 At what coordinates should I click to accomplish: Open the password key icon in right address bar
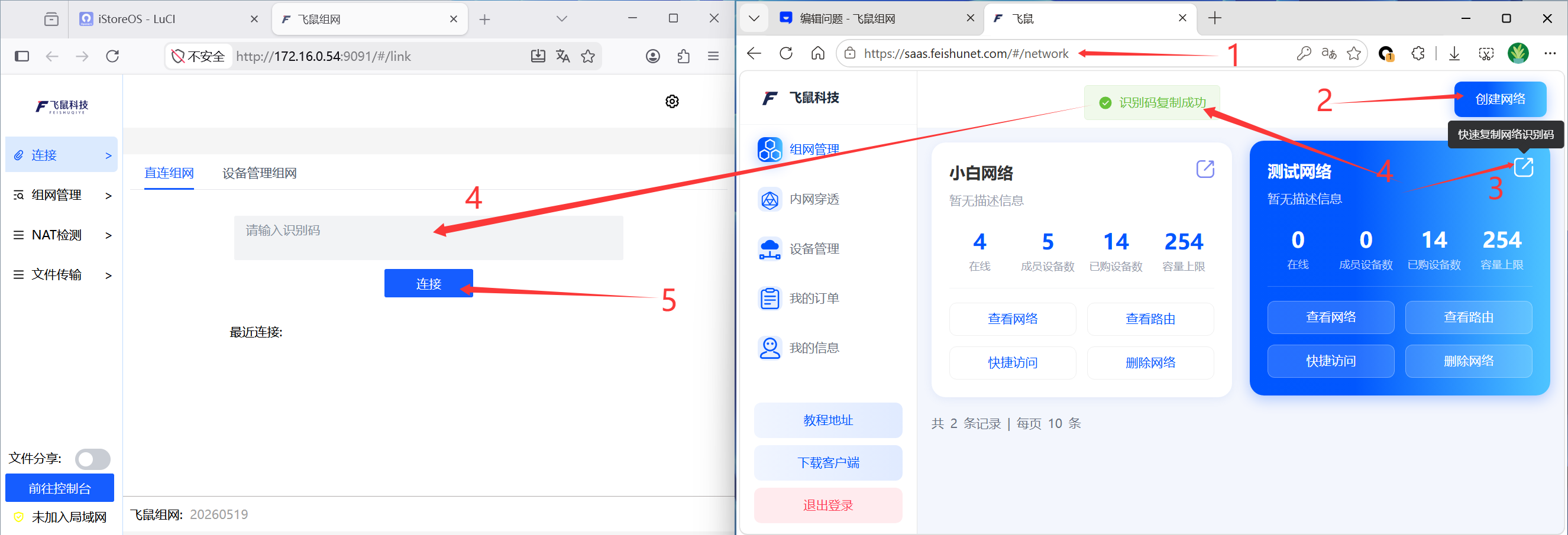coord(1304,54)
